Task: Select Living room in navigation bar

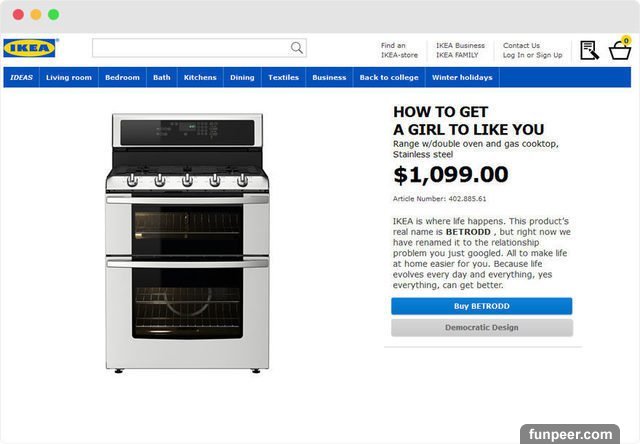Action: (x=69, y=78)
